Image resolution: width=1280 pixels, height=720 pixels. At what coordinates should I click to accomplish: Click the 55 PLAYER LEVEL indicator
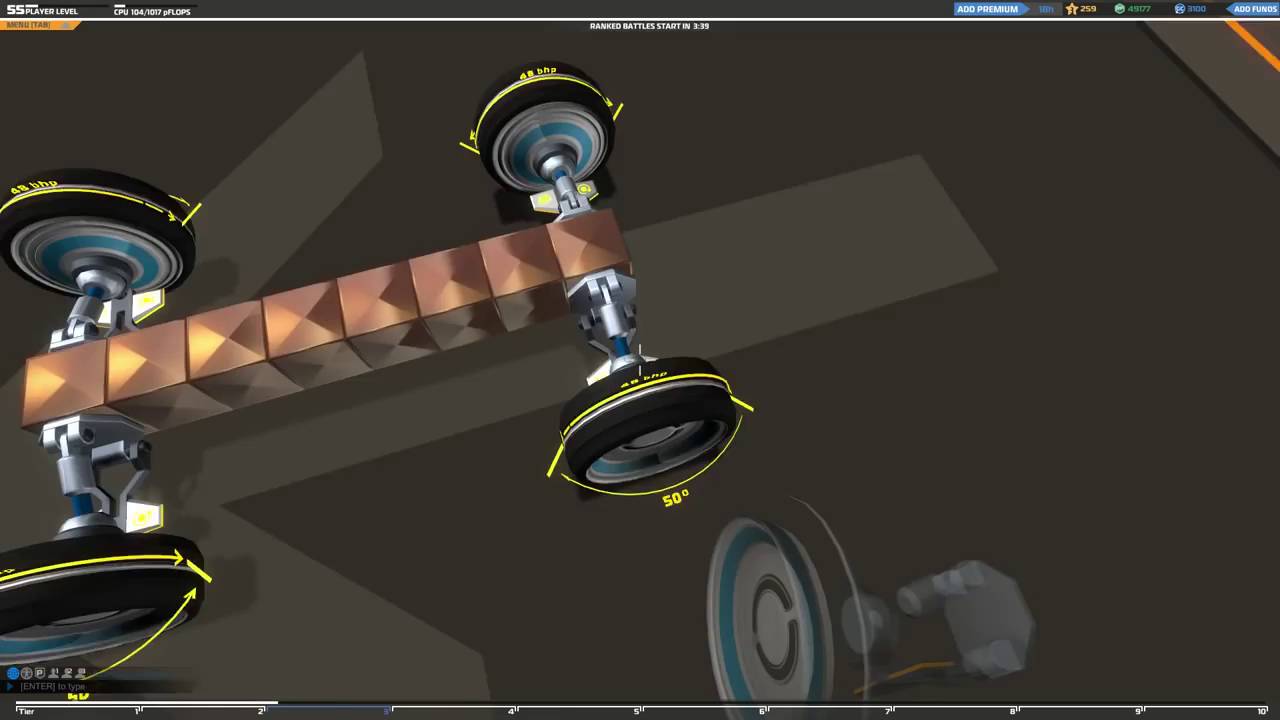[42, 10]
